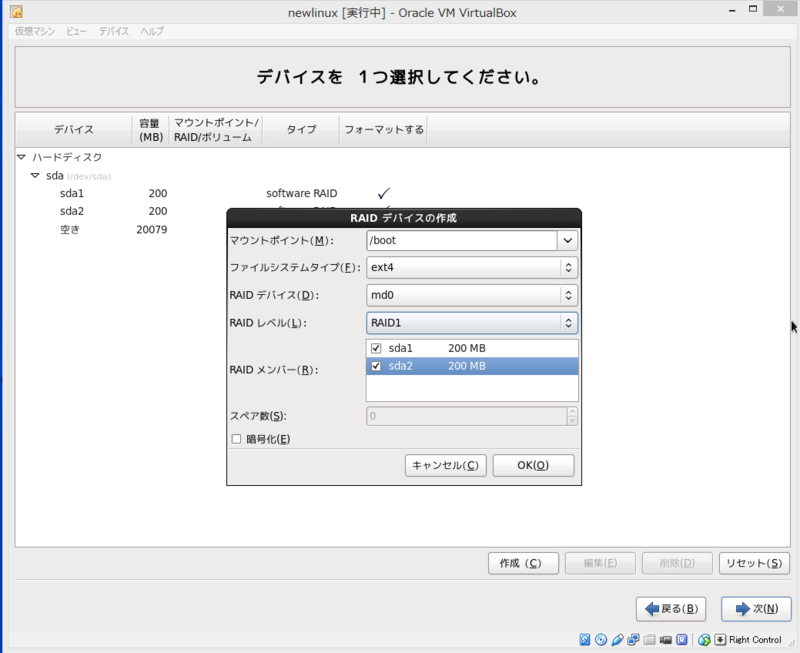Viewport: 800px width, 653px height.
Task: Open the 仮想マシン menu
Action: tap(35, 32)
